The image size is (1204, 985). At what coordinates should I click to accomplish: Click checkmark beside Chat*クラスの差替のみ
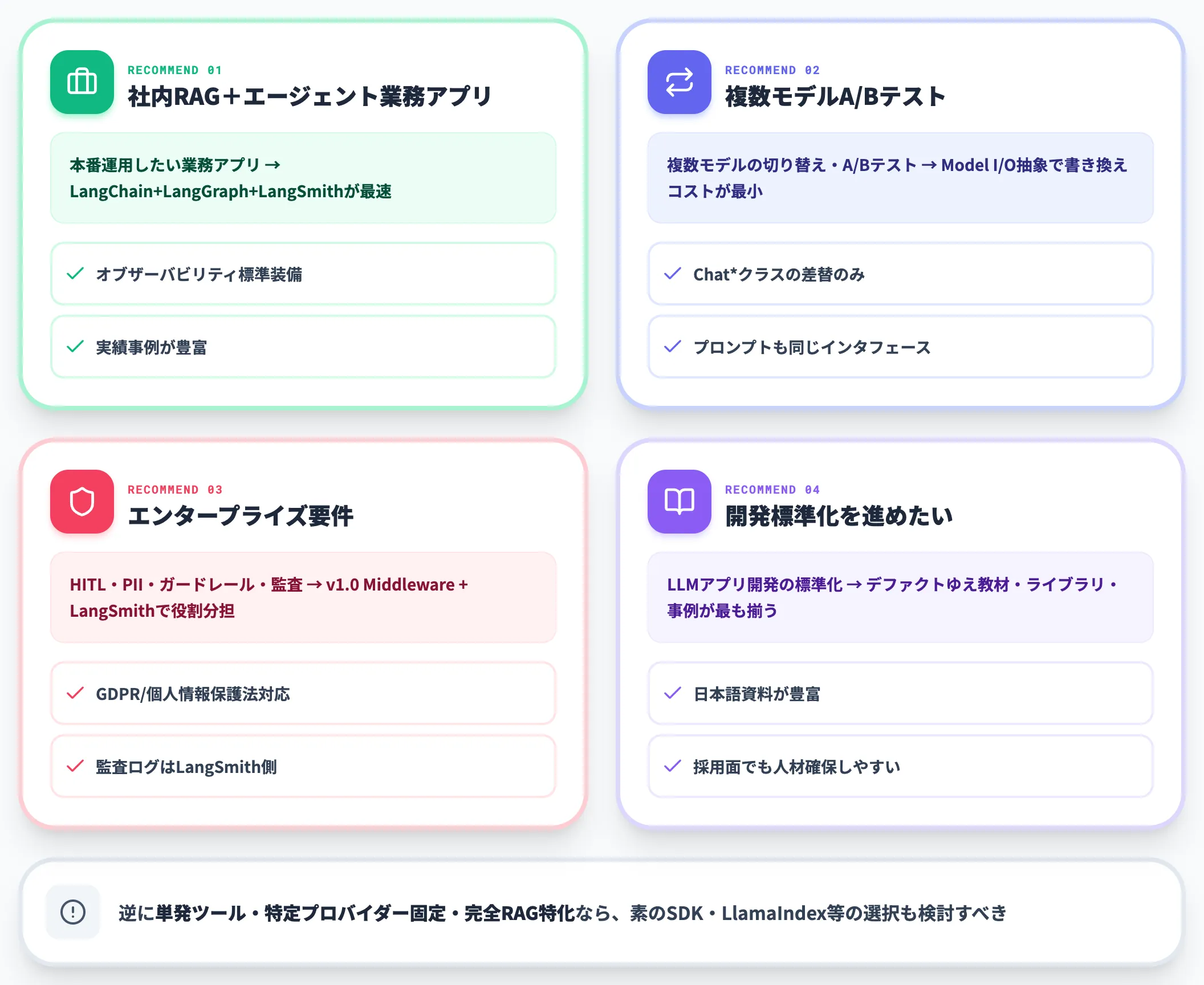coord(673,274)
